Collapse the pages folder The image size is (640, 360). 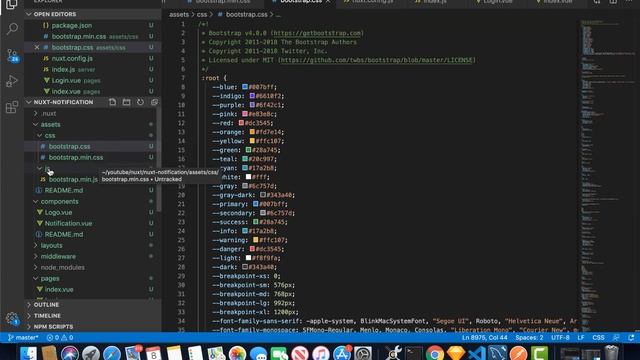click(x=50, y=278)
